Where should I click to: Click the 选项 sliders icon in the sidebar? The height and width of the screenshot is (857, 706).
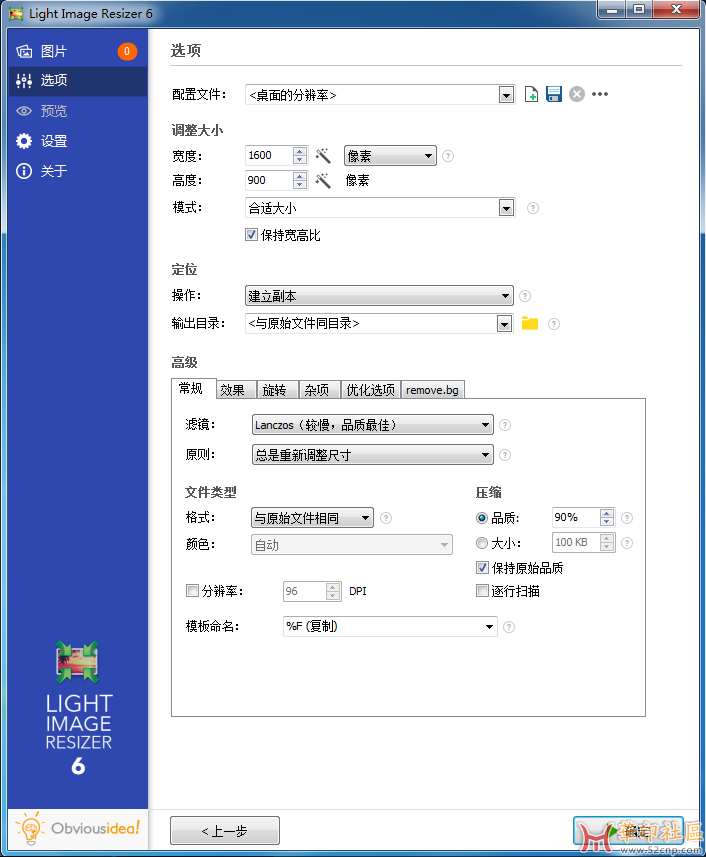click(24, 81)
